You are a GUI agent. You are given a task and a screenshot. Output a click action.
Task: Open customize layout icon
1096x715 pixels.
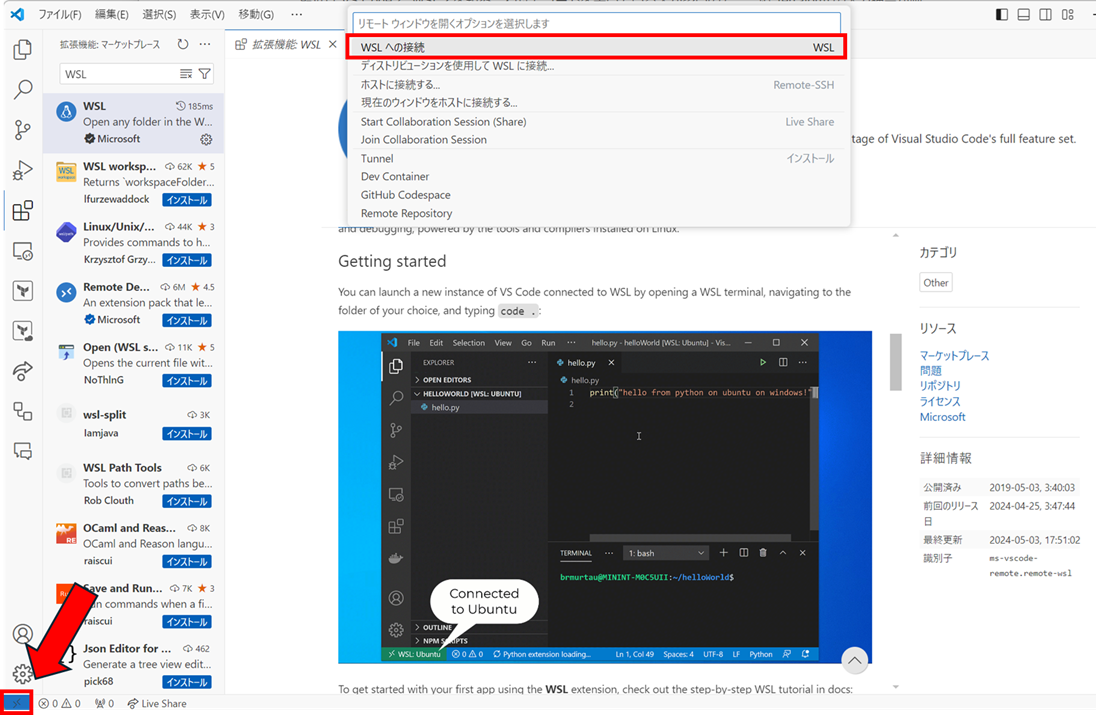click(1068, 15)
